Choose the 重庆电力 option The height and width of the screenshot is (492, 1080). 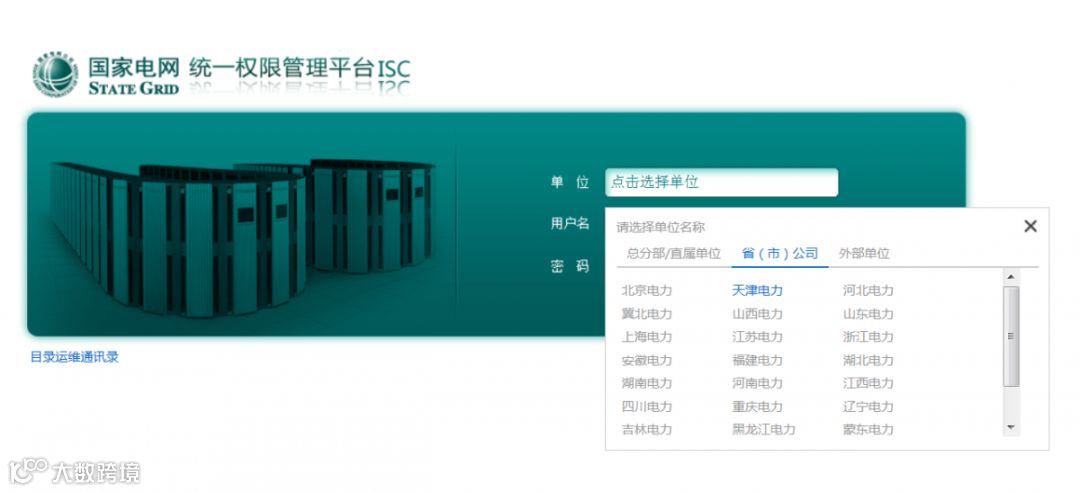pyautogui.click(x=757, y=407)
